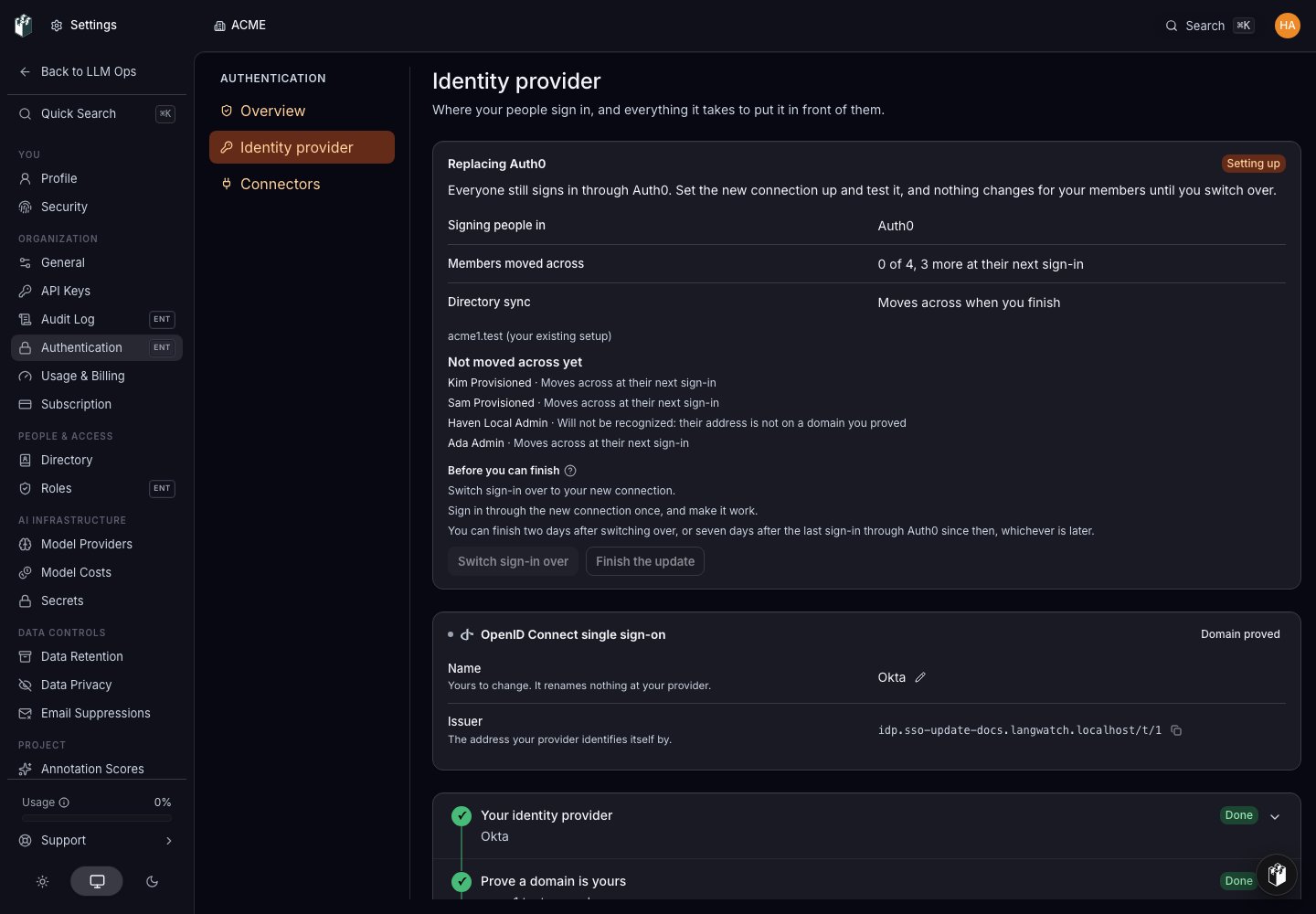Switch to system theme
The image size is (1316, 914).
pos(97,882)
